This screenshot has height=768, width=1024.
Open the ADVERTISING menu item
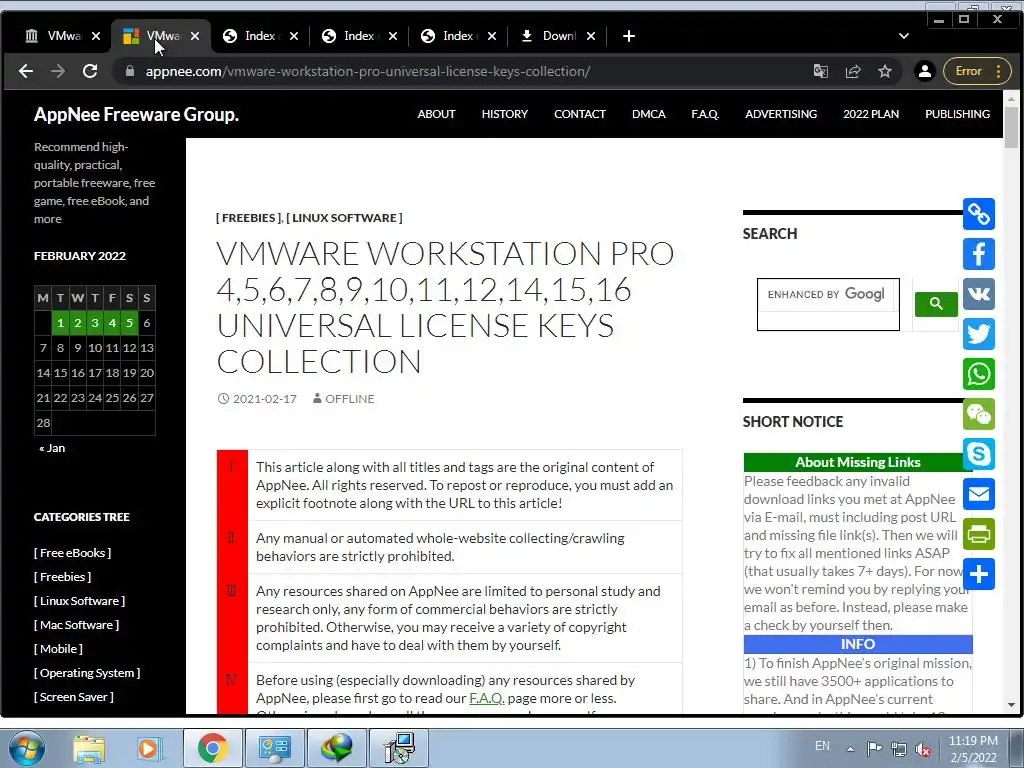tap(781, 114)
